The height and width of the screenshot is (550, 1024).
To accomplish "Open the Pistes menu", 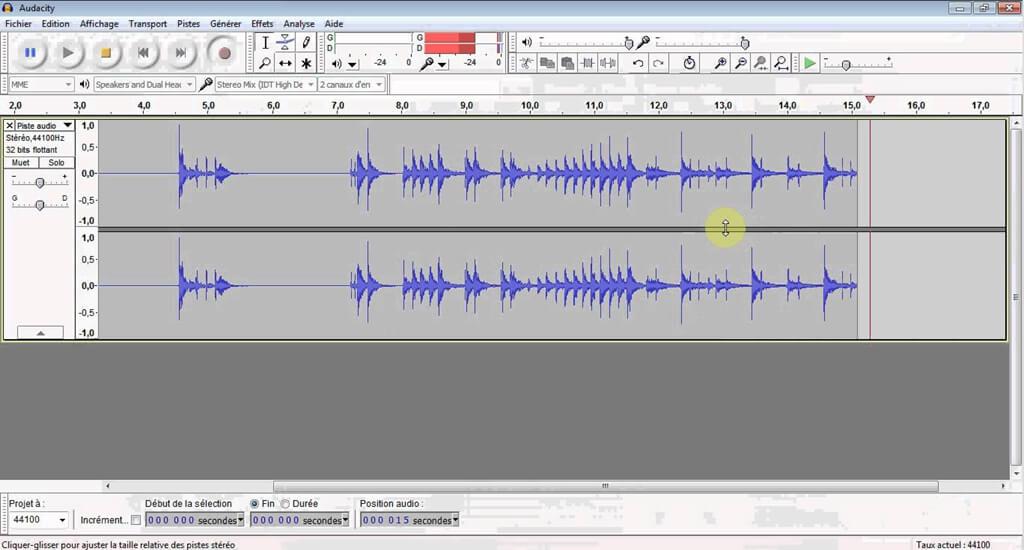I will point(189,24).
